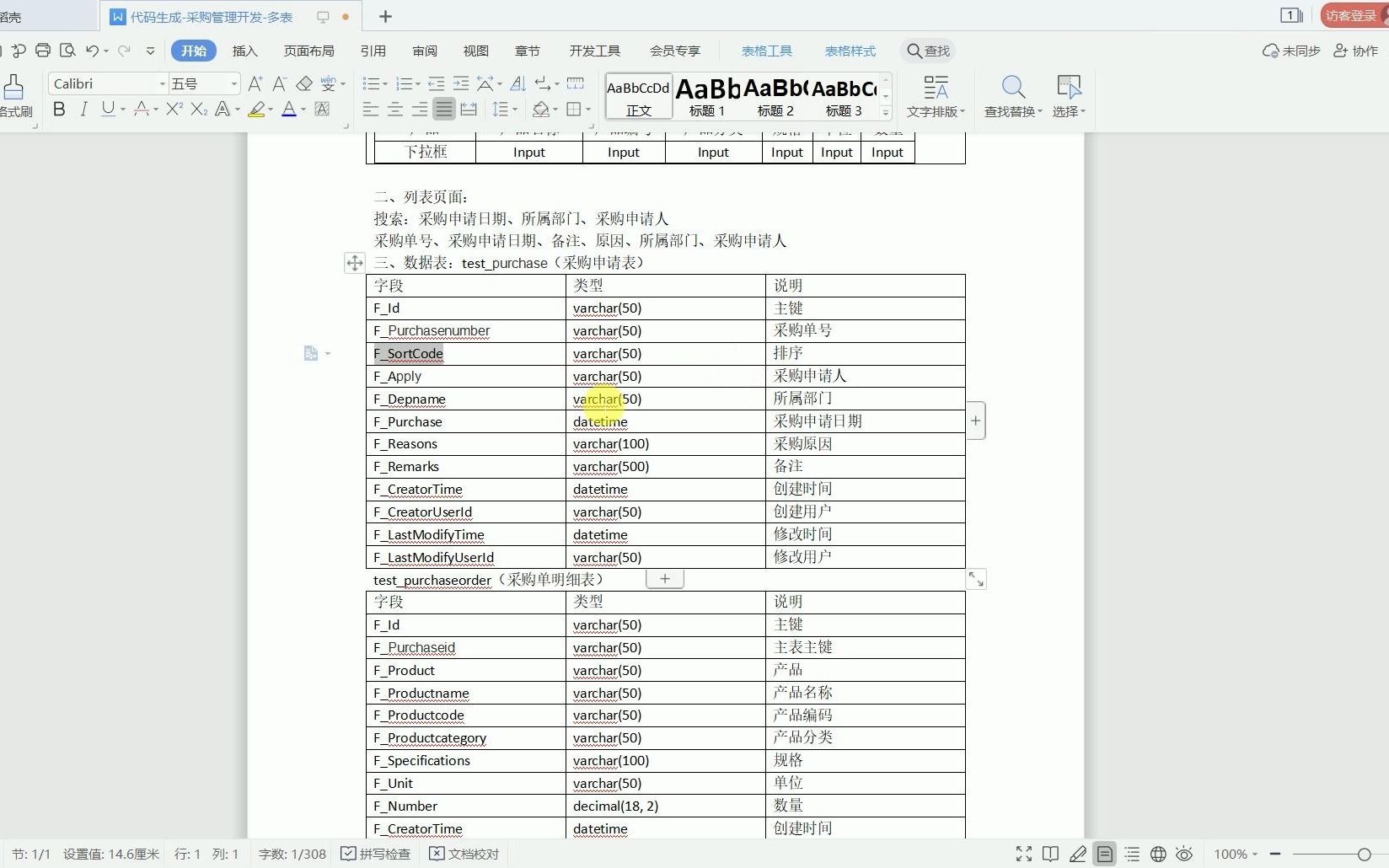Open the borders dropdown arrow

coord(588,109)
